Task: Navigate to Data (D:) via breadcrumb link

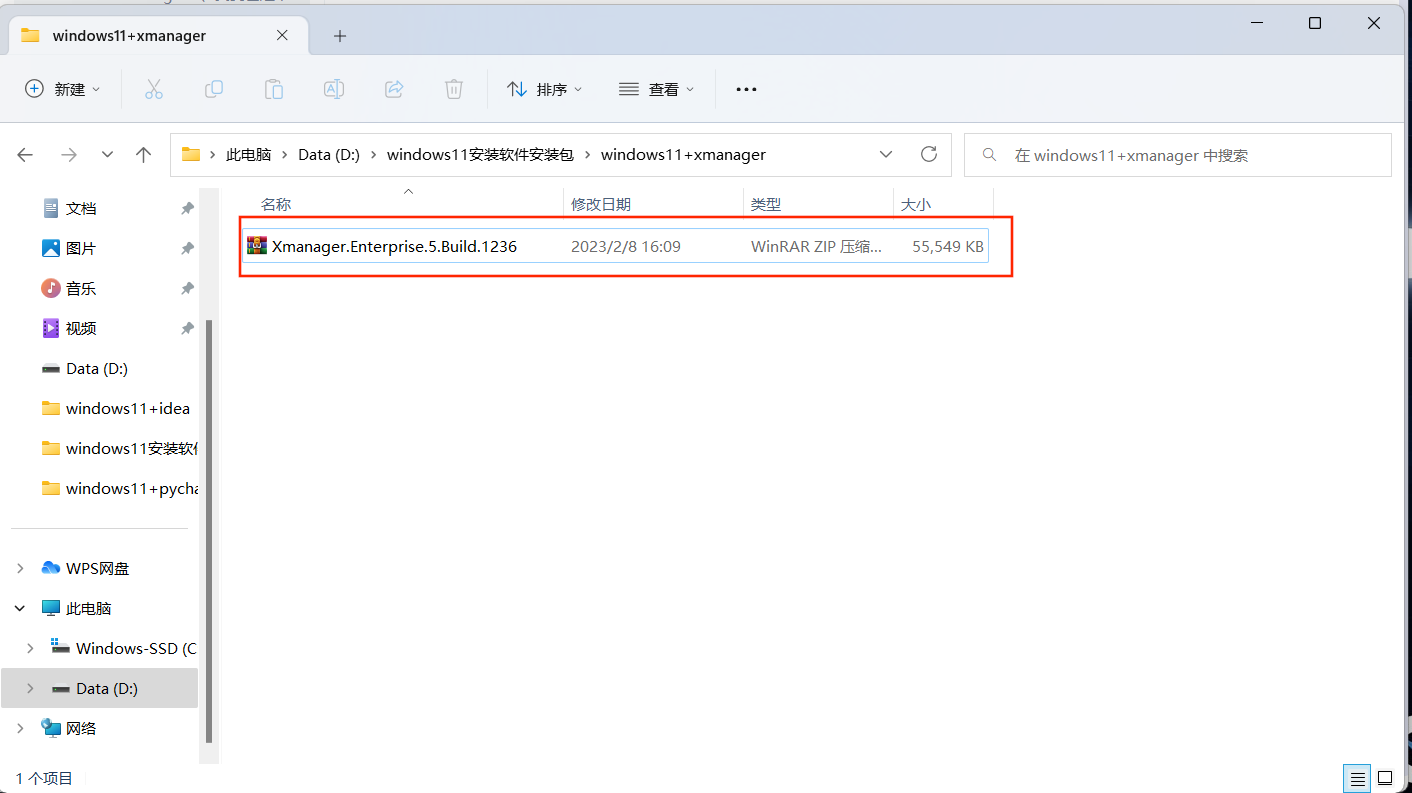Action: point(328,154)
